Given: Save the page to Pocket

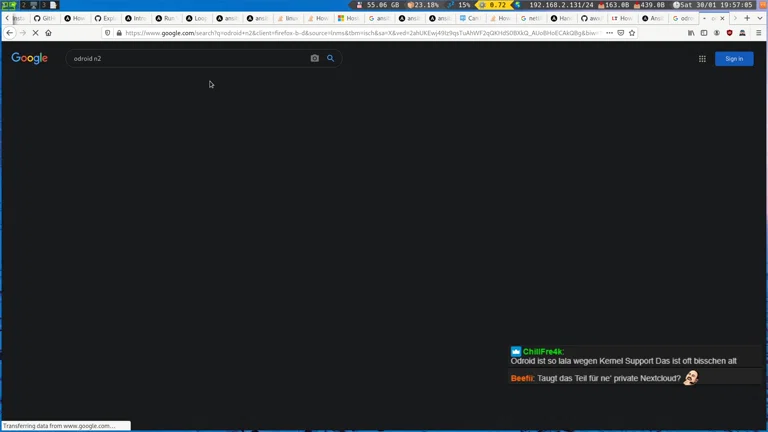Looking at the screenshot, I should 621,33.
